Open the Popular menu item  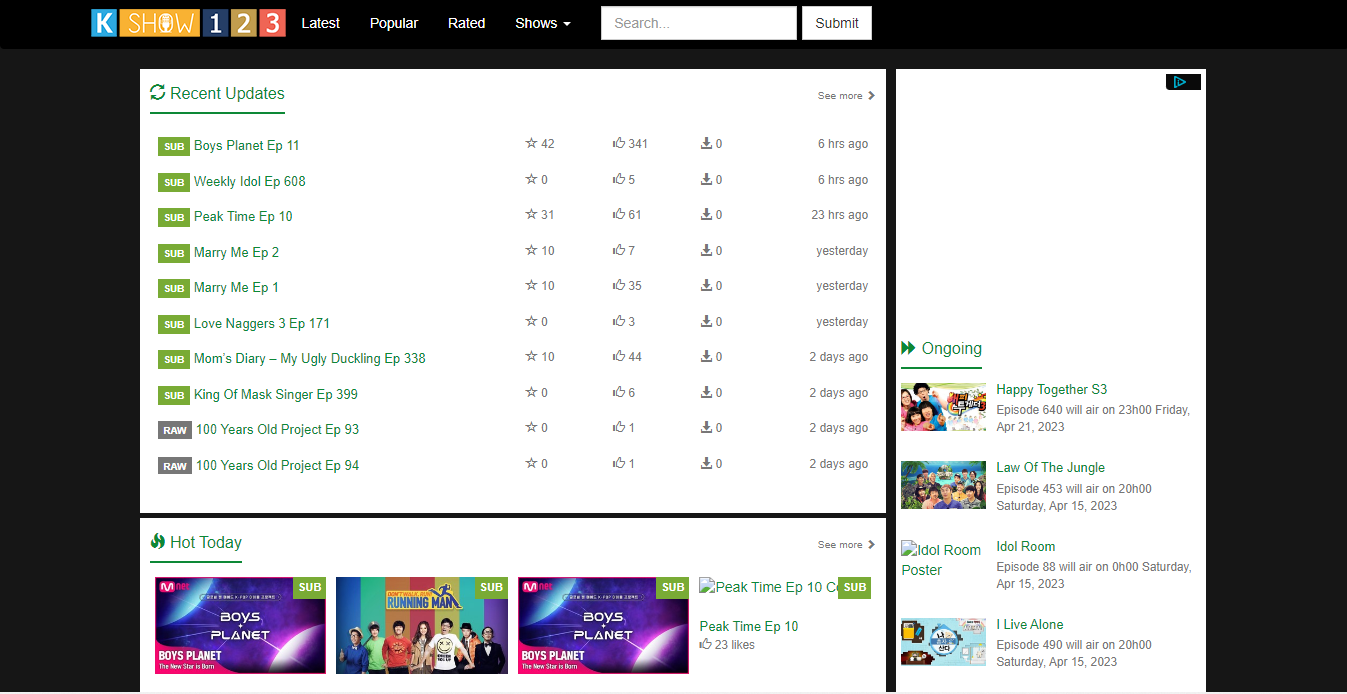point(394,23)
